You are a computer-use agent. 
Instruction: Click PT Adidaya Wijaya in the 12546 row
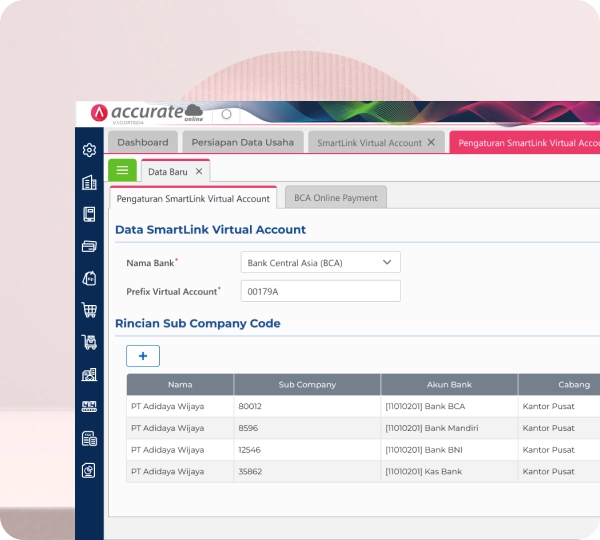180,450
